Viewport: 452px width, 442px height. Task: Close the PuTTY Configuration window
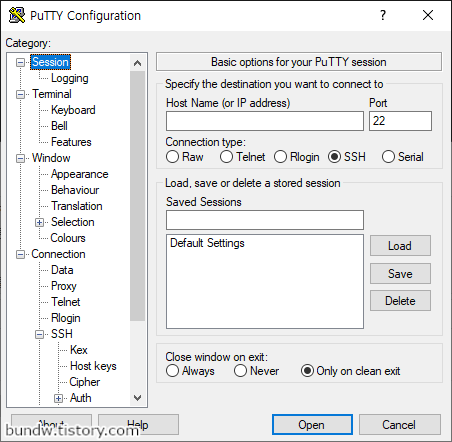(x=428, y=15)
